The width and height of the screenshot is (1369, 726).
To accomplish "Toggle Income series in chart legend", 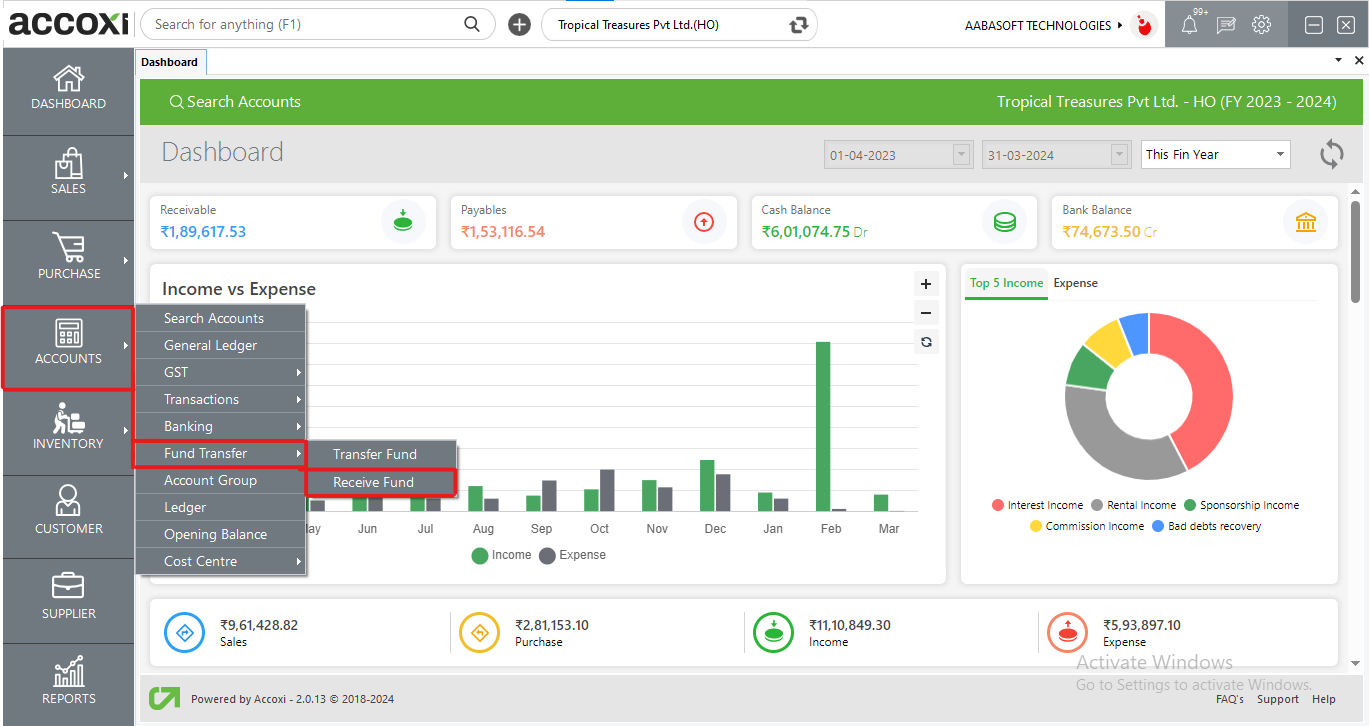I will tap(502, 555).
